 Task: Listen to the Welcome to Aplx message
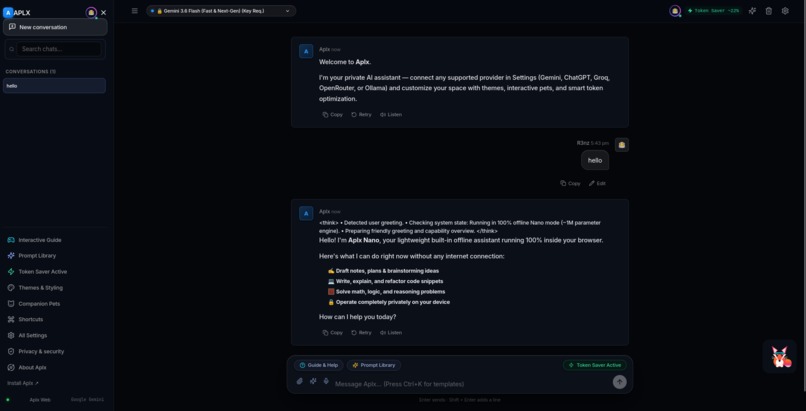click(x=391, y=115)
